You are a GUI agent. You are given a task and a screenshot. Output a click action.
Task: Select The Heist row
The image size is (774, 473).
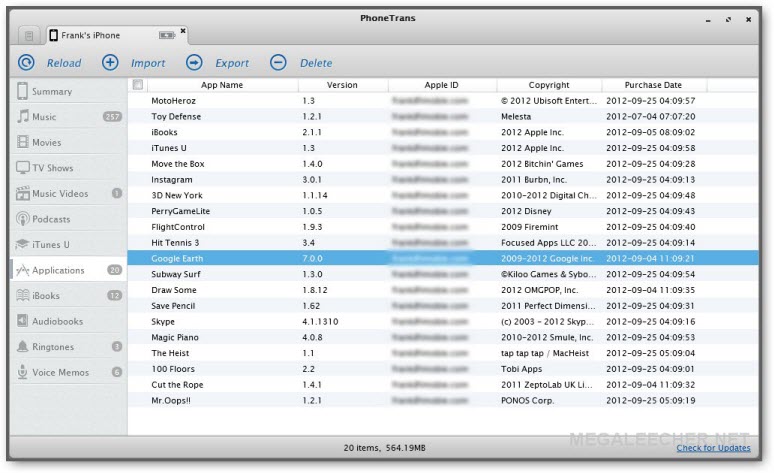[x=443, y=353]
